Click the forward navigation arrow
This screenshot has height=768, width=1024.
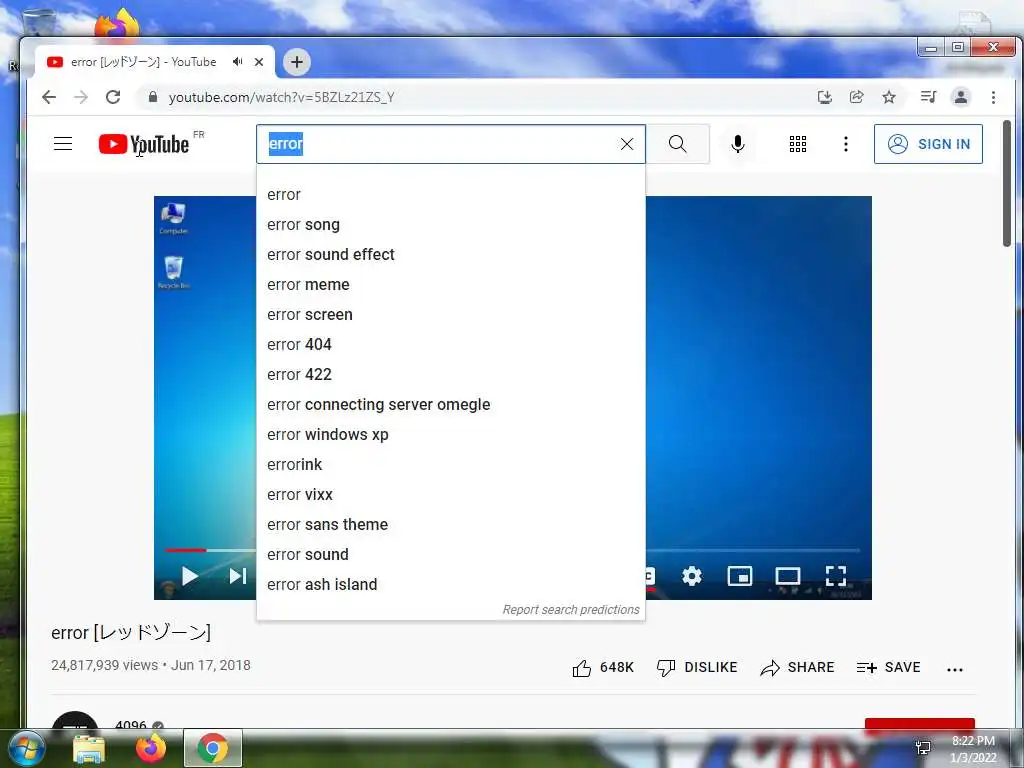81,97
